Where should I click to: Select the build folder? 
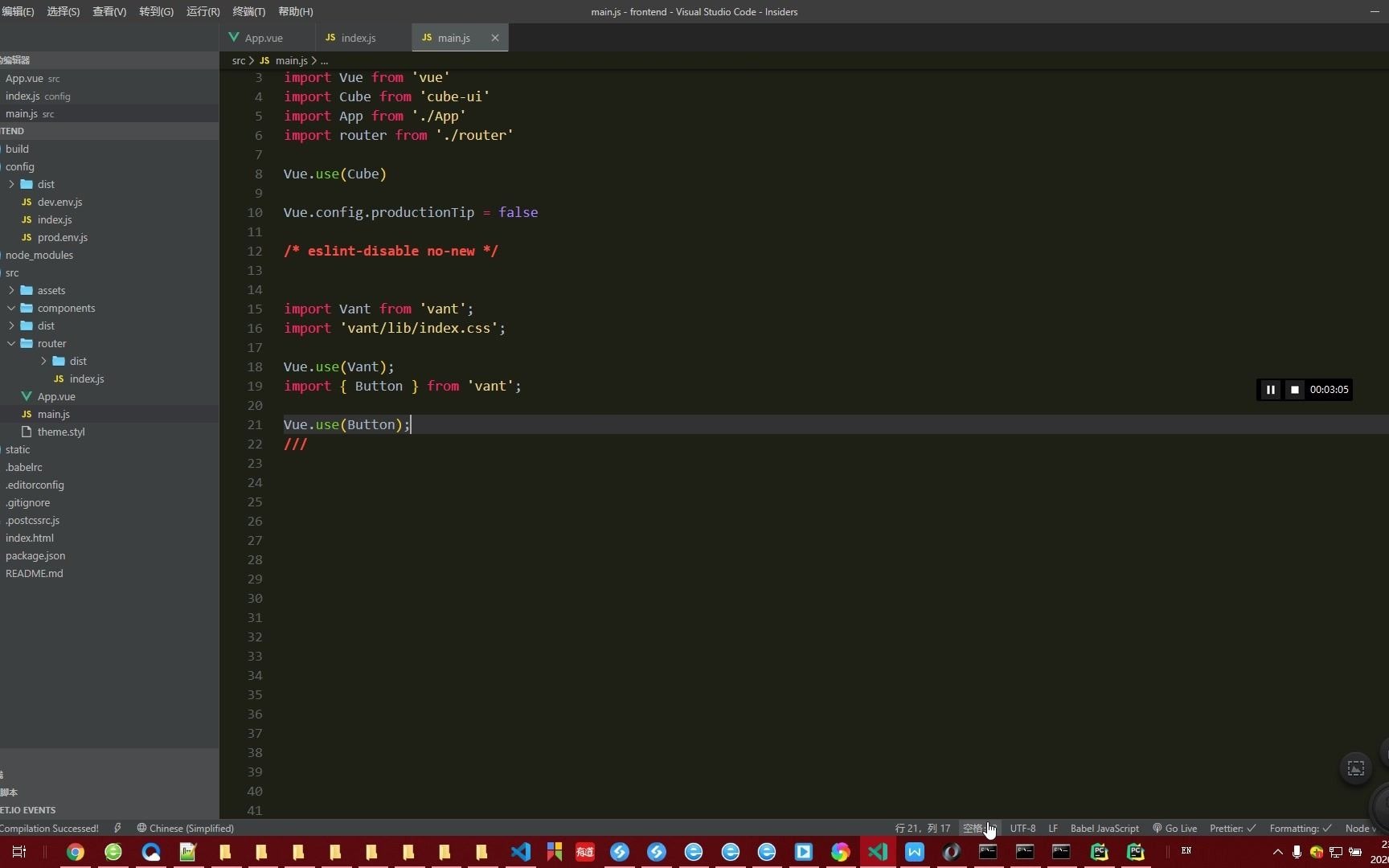17,149
